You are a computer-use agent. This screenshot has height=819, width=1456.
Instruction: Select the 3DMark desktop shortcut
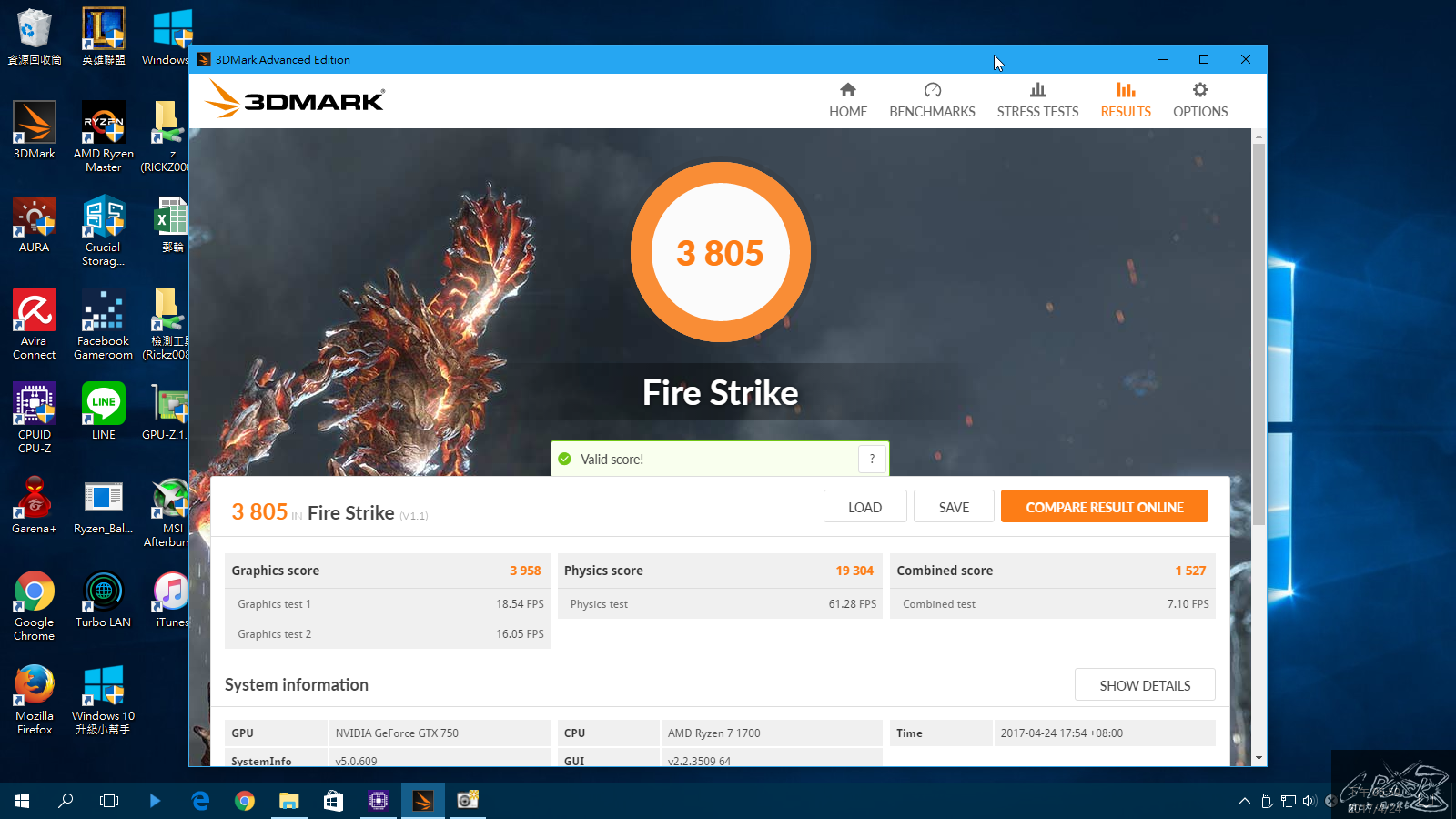35,130
